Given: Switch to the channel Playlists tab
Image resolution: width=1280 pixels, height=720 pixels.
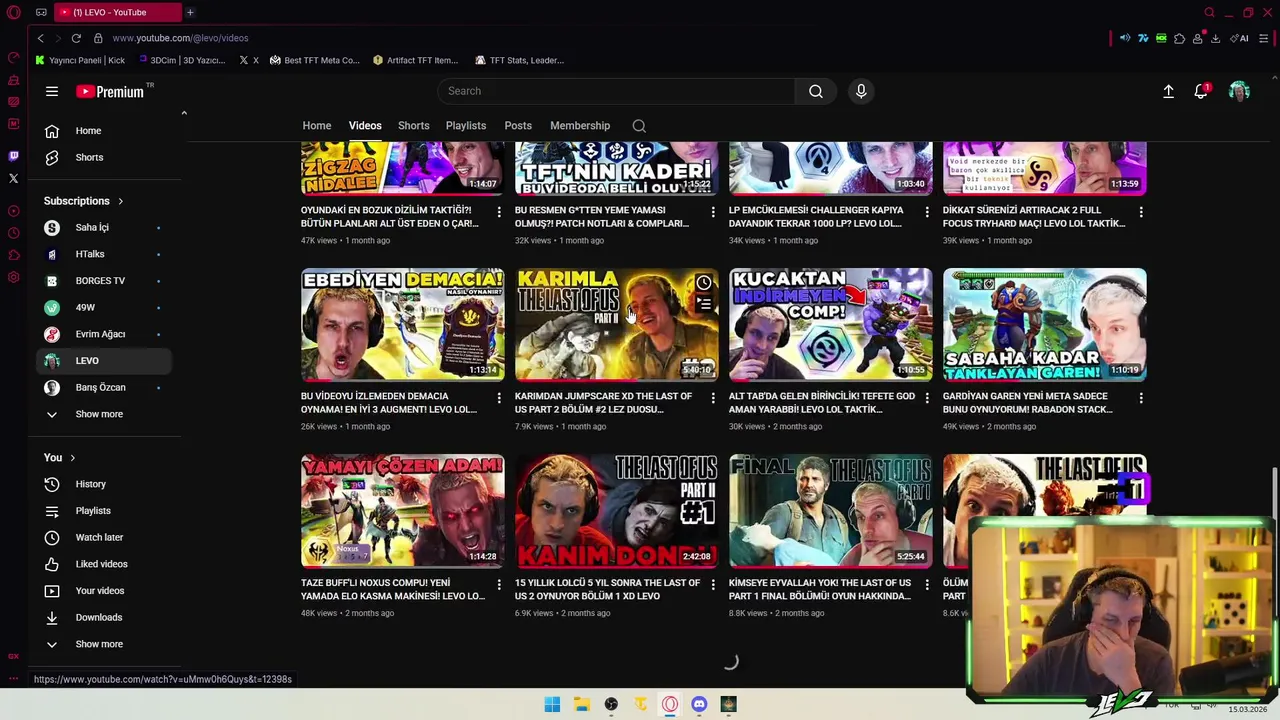Looking at the screenshot, I should (466, 126).
